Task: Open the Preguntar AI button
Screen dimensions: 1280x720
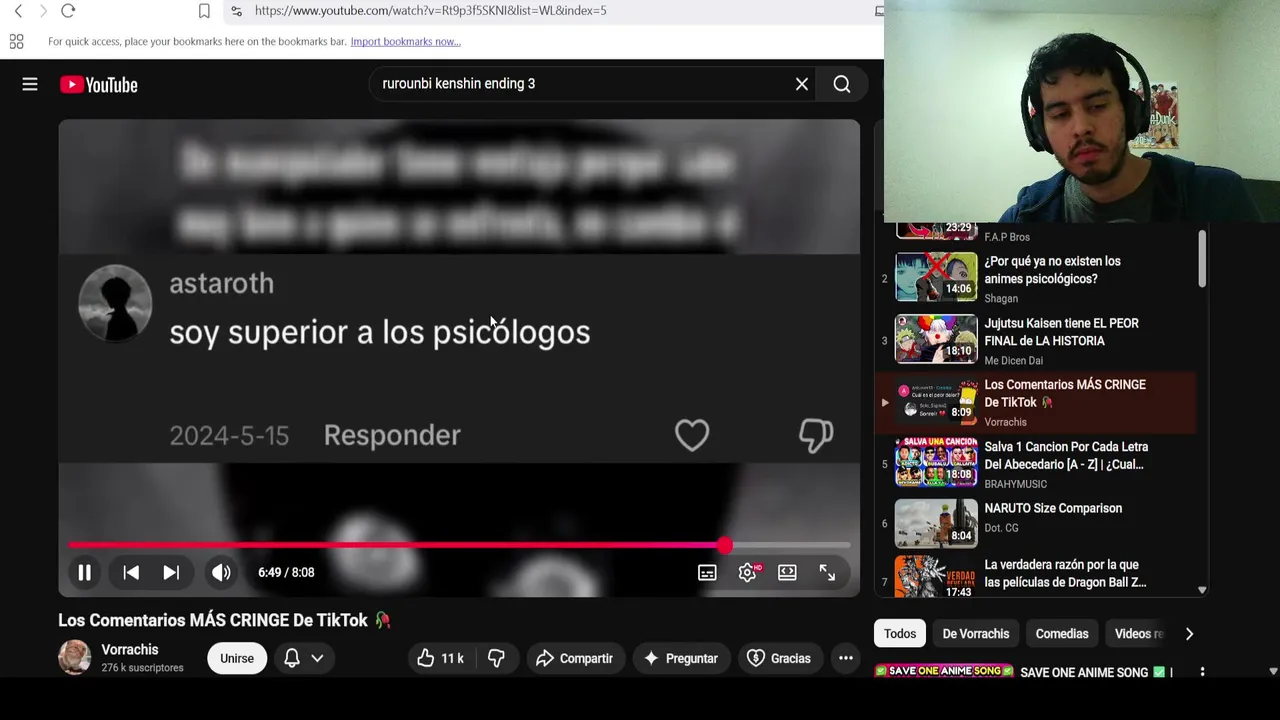Action: click(x=681, y=658)
